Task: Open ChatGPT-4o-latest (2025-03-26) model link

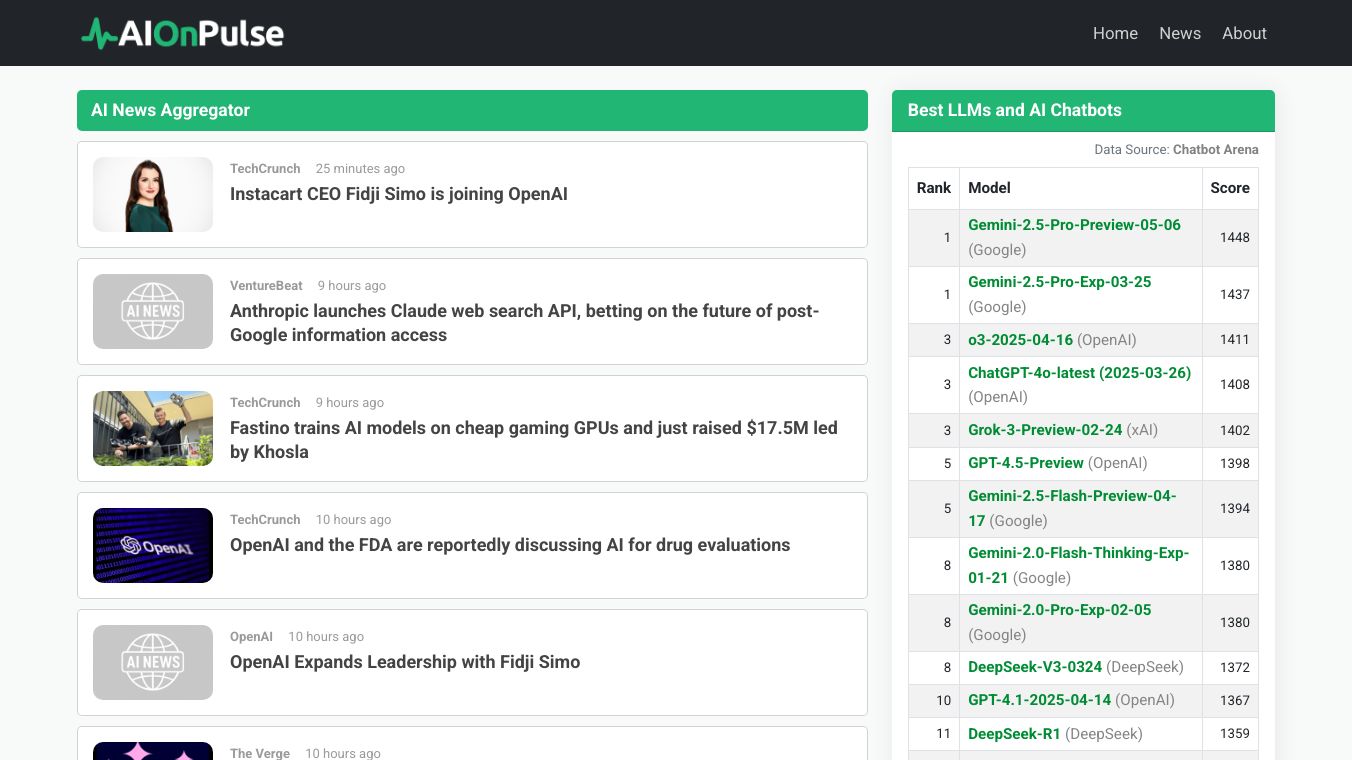Action: [x=1079, y=373]
